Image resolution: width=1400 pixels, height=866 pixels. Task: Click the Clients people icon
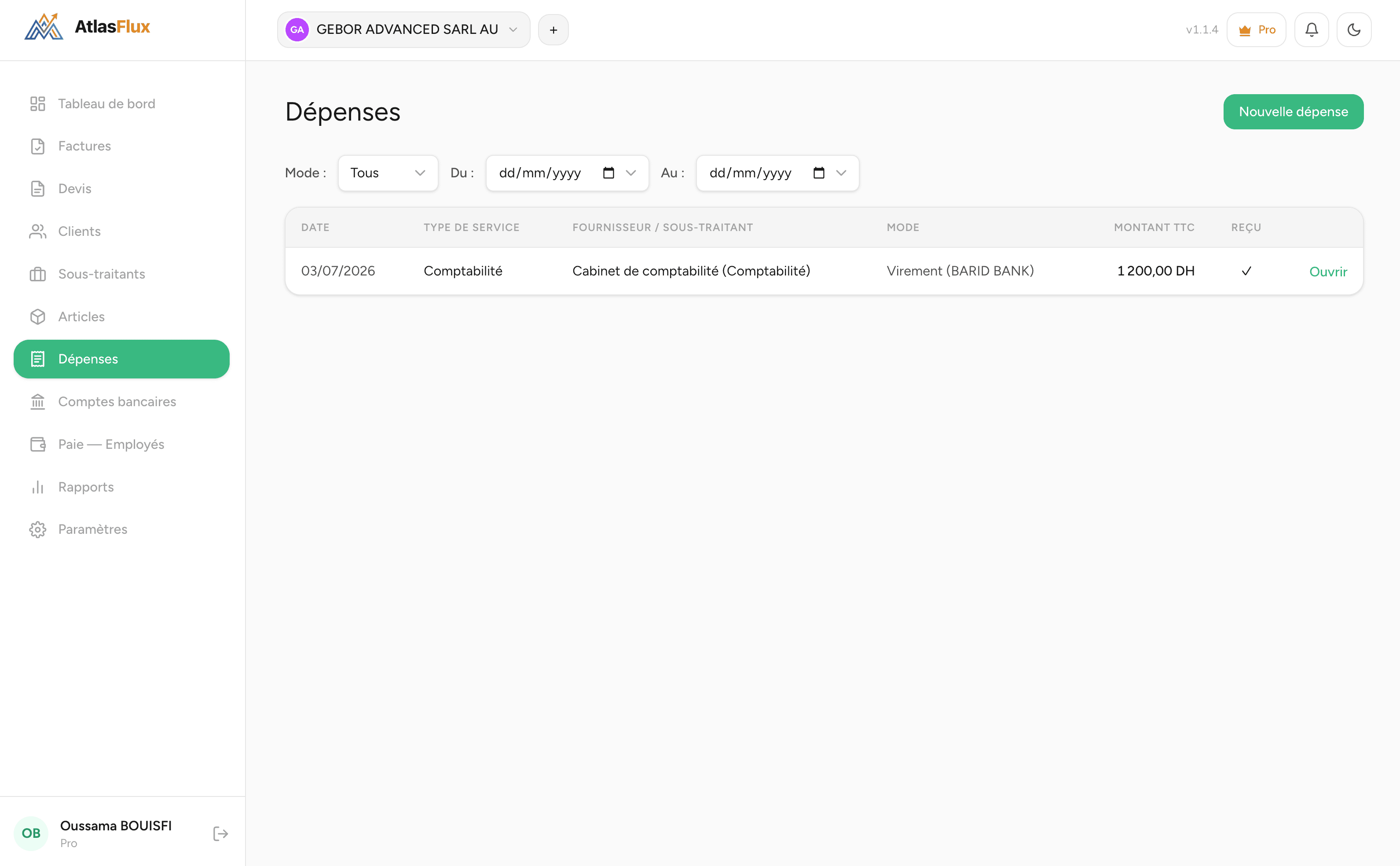pyautogui.click(x=38, y=231)
